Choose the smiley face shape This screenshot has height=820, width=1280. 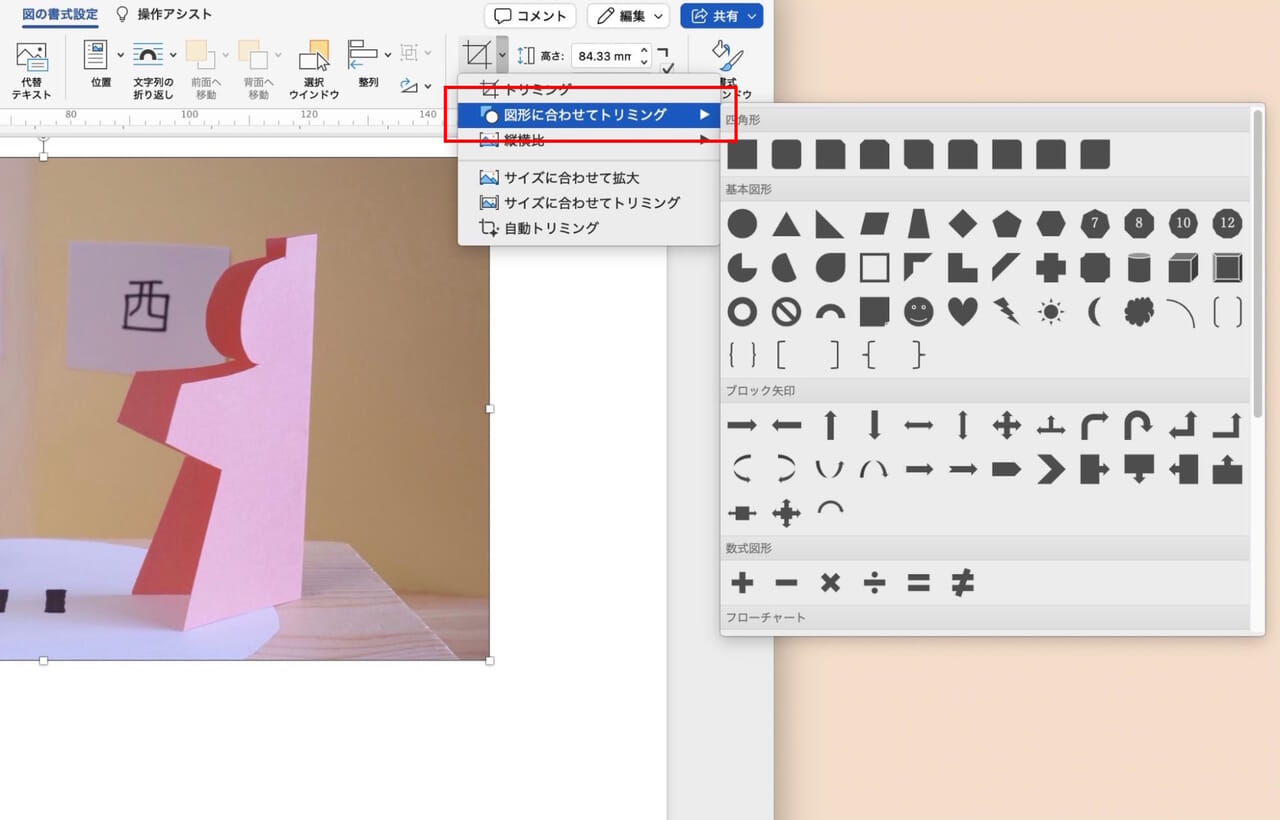click(x=918, y=312)
